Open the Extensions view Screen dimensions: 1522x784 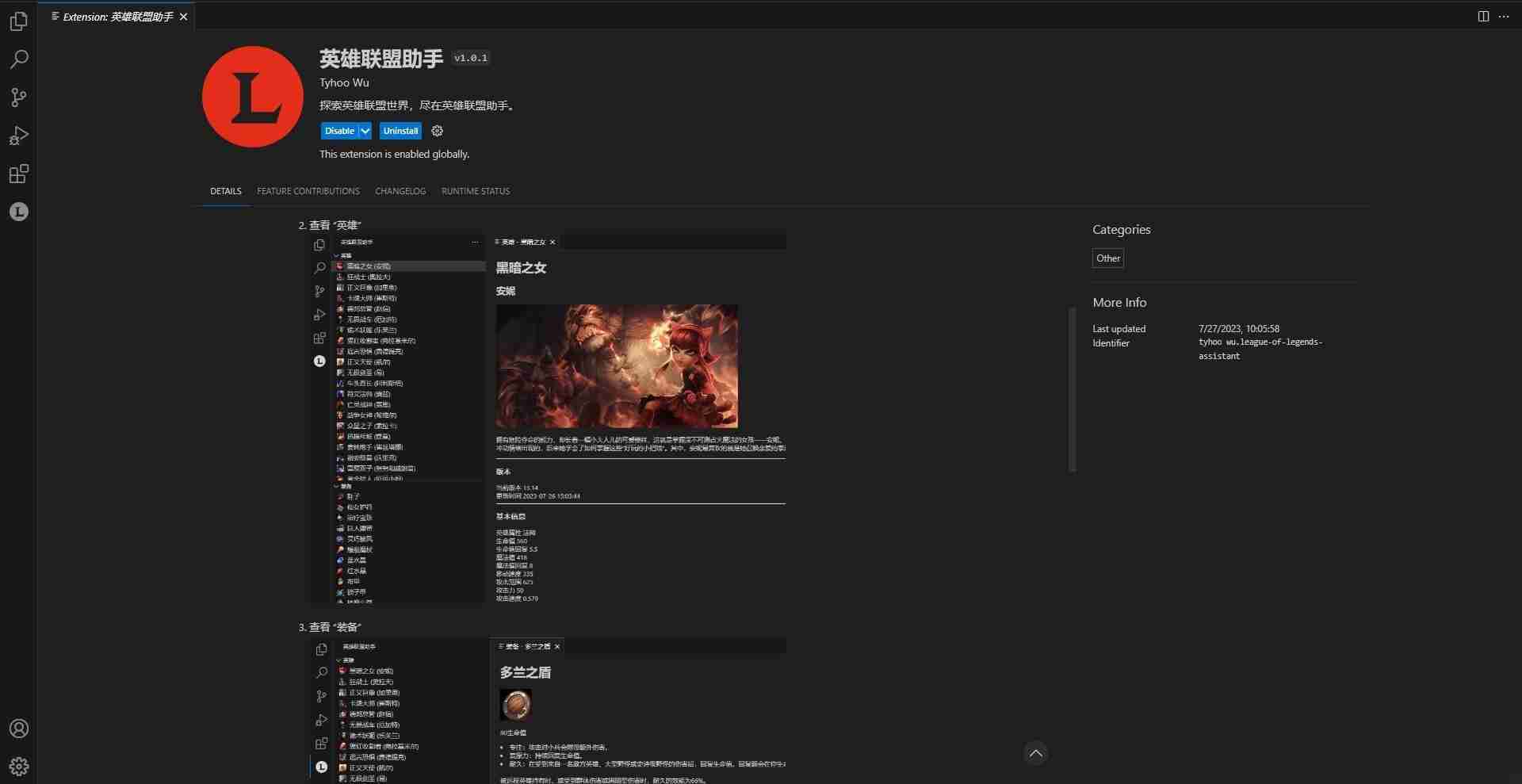(x=19, y=174)
